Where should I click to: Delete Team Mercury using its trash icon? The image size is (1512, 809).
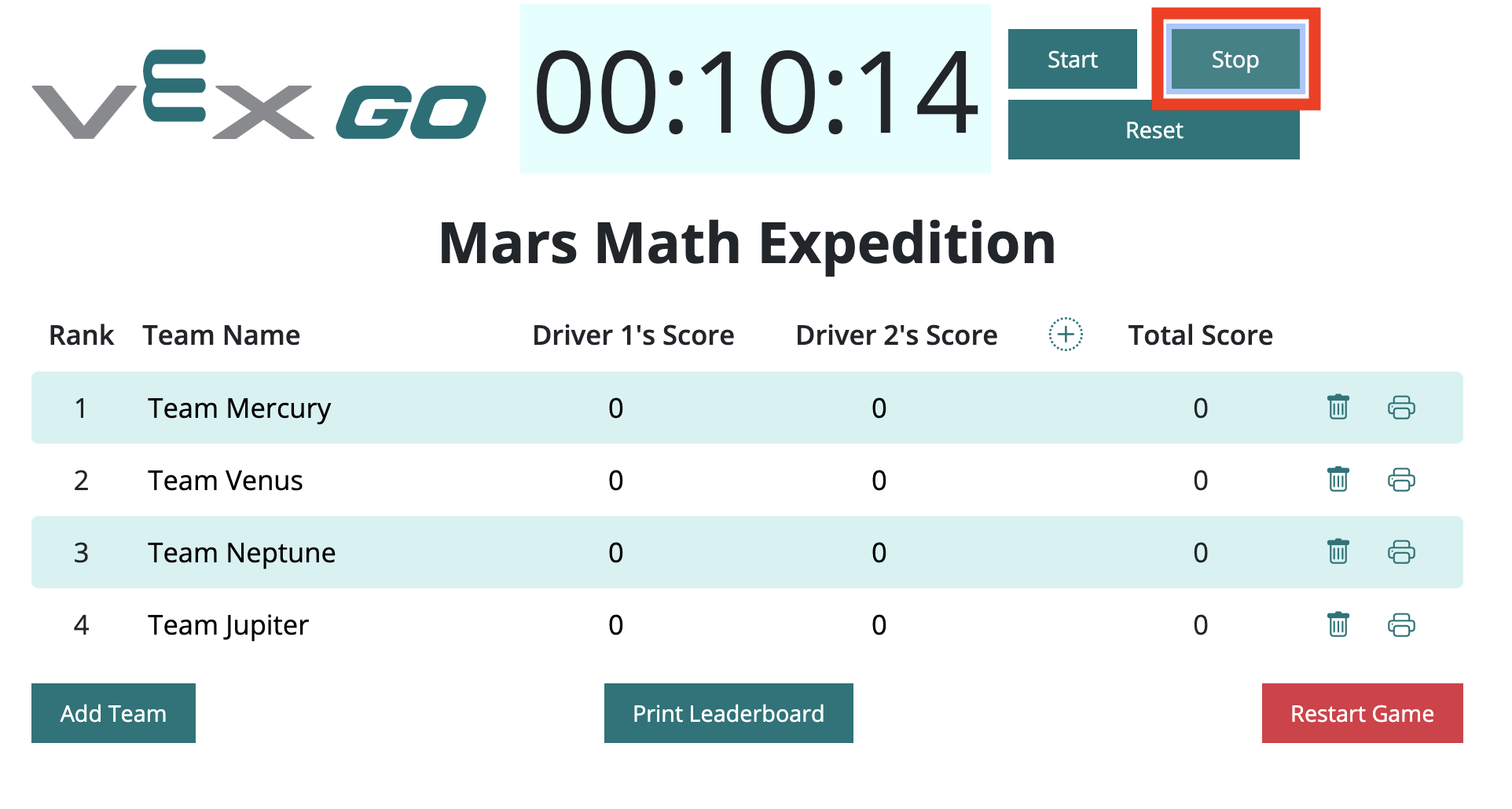1338,408
